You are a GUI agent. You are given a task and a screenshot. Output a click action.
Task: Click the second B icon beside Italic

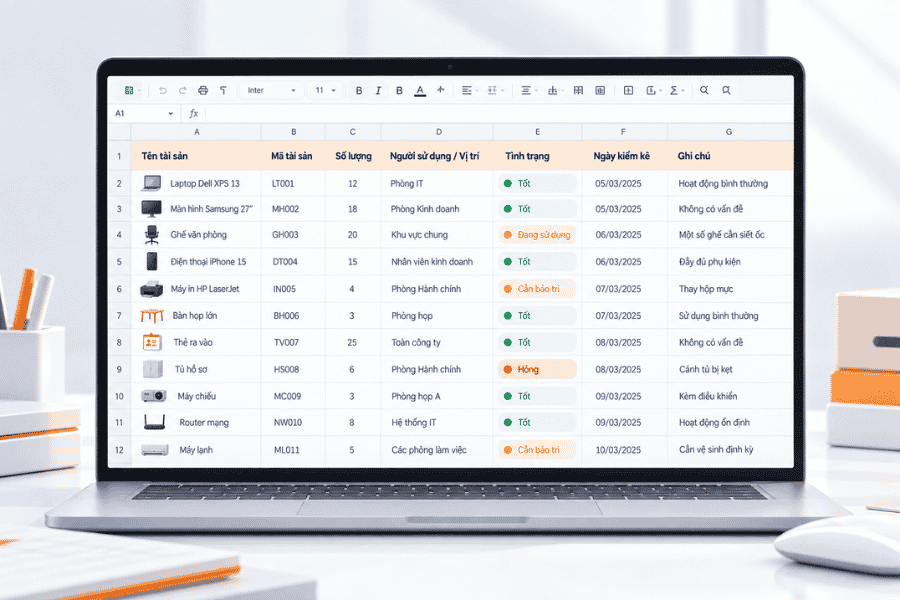[x=399, y=90]
